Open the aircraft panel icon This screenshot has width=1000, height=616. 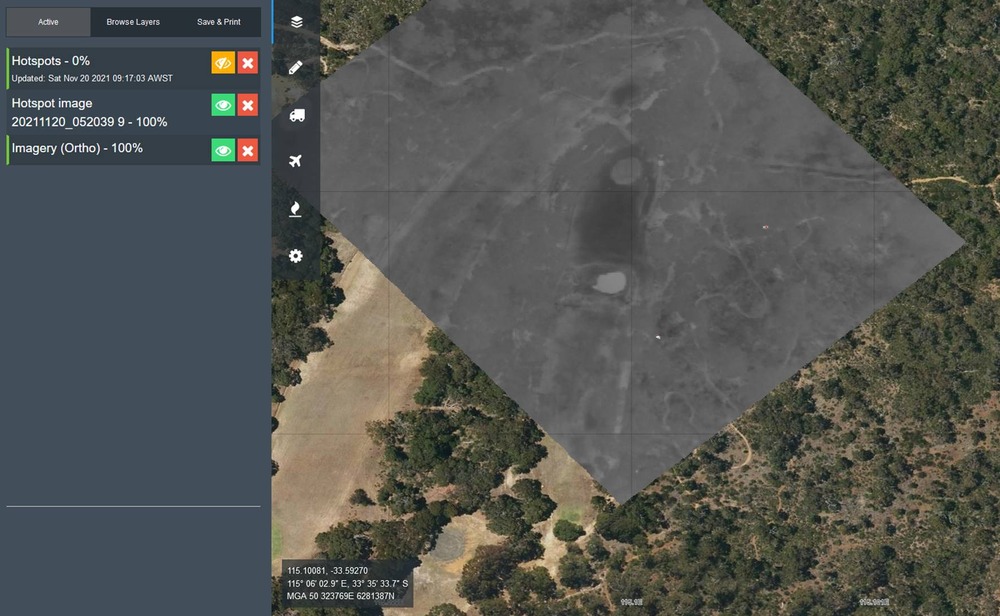pyautogui.click(x=296, y=162)
